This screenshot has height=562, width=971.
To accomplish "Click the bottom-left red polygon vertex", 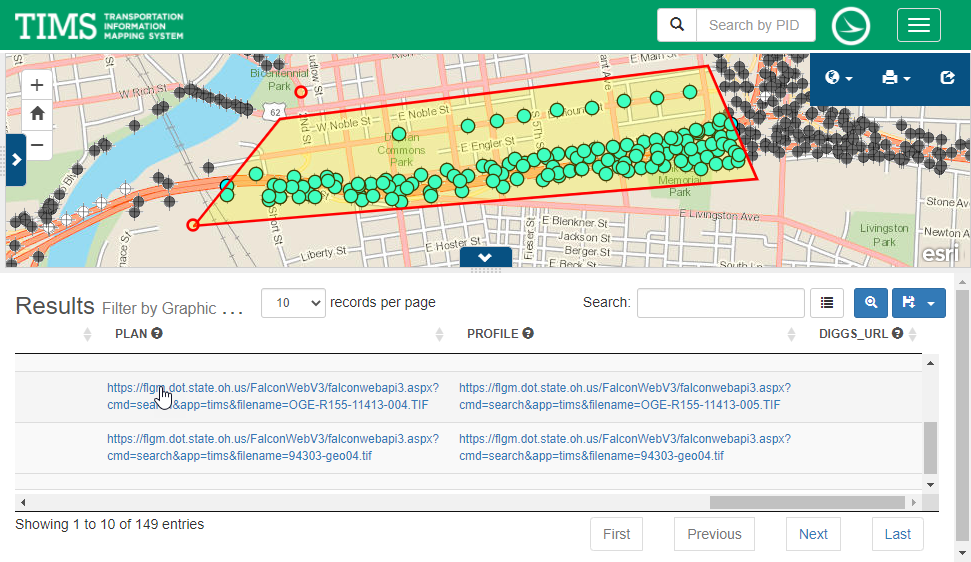I will click(193, 225).
